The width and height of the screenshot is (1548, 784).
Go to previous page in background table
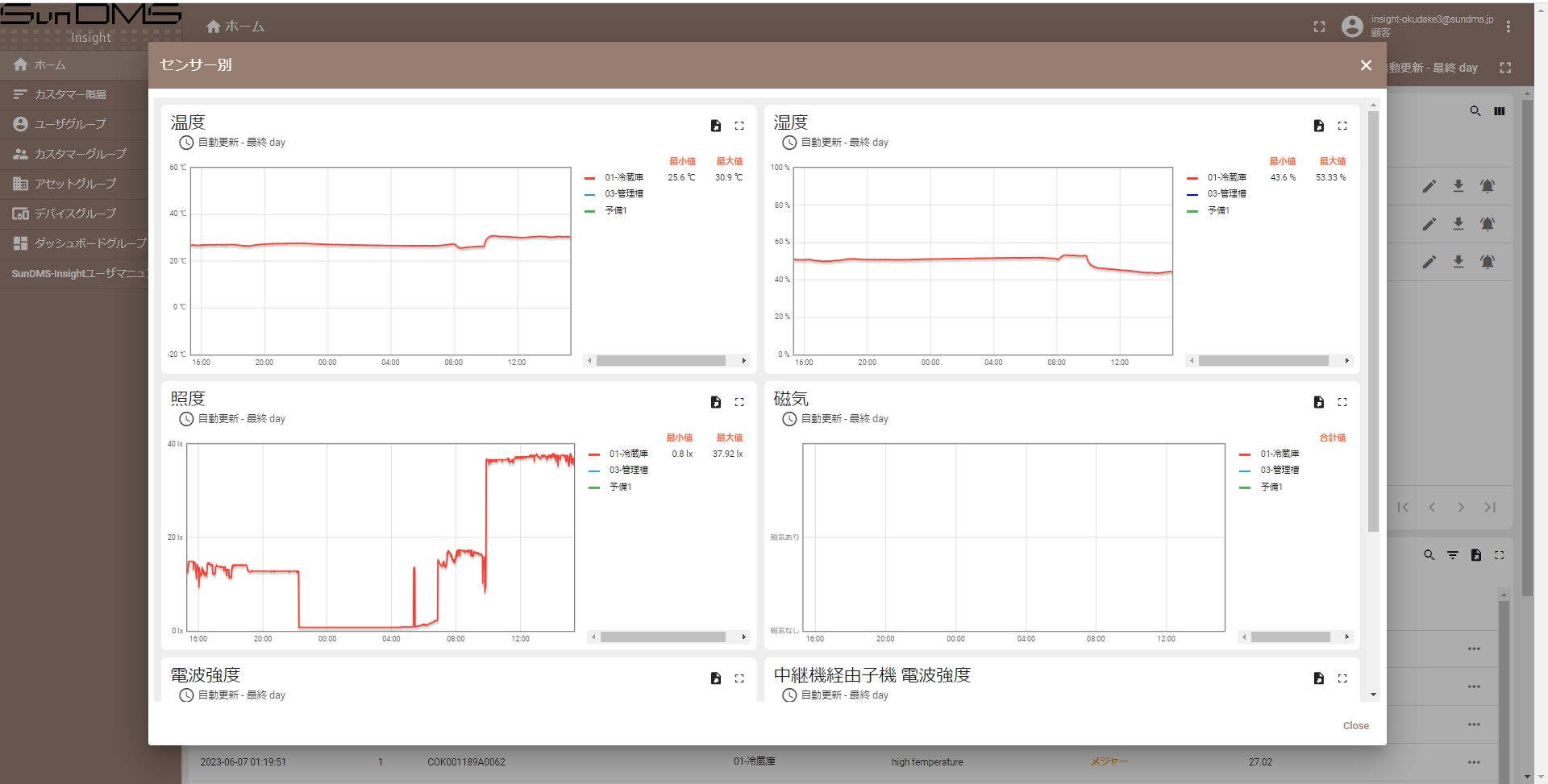click(1432, 508)
